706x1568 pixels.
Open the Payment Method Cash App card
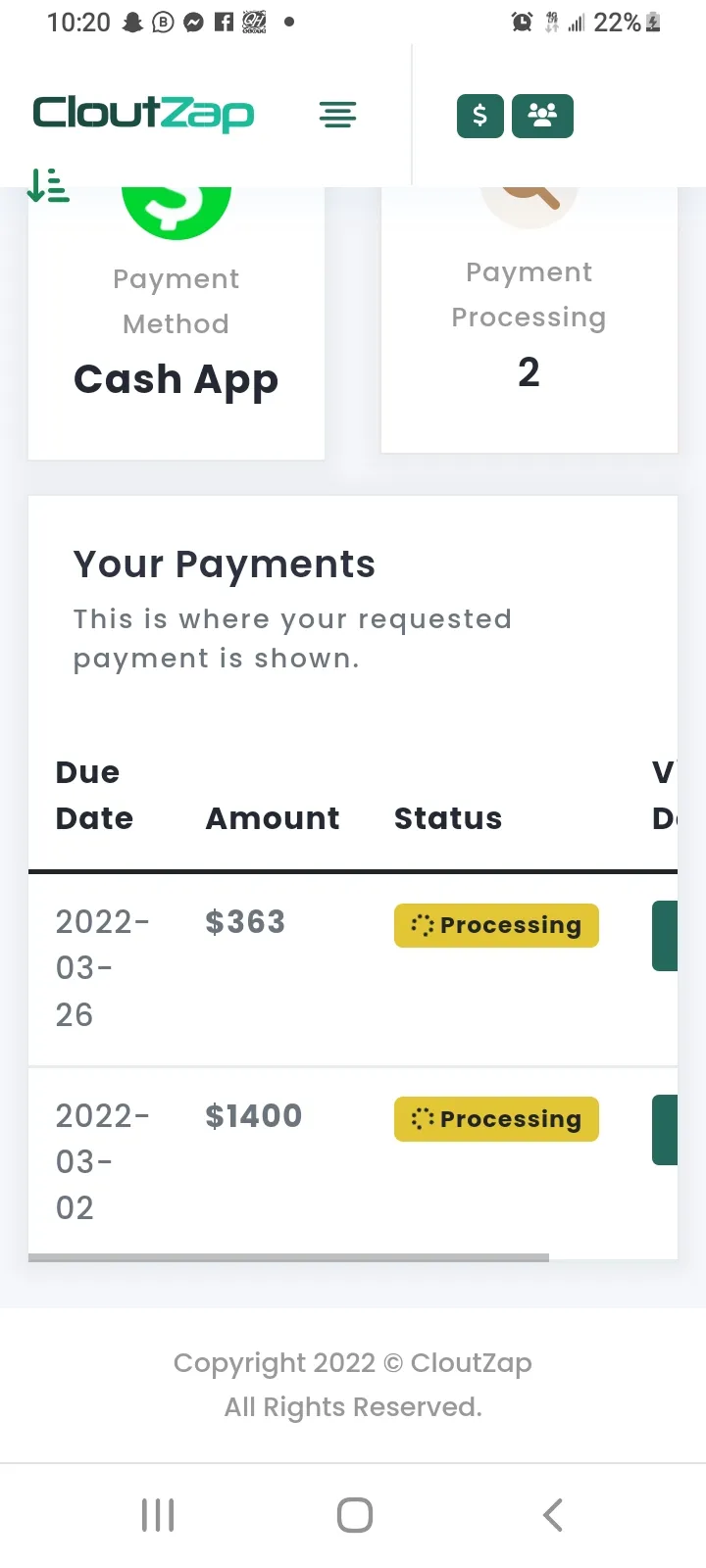[176, 323]
